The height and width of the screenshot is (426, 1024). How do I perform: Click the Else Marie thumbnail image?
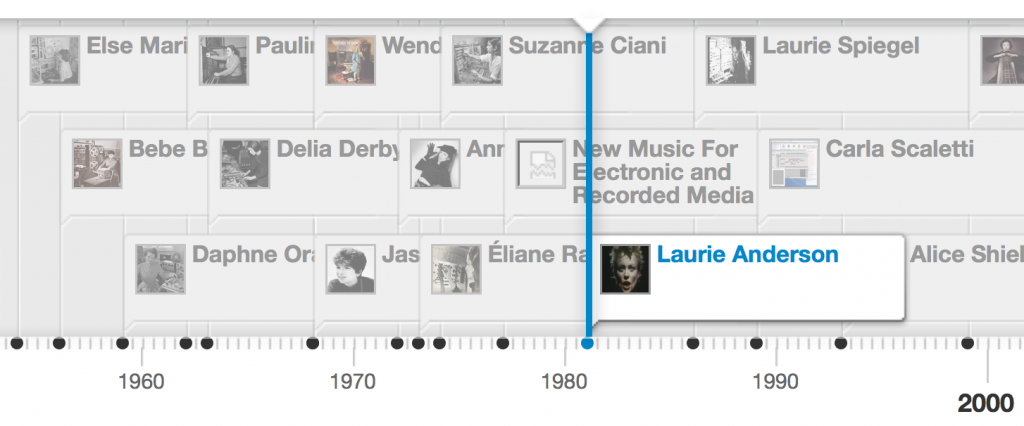point(54,60)
